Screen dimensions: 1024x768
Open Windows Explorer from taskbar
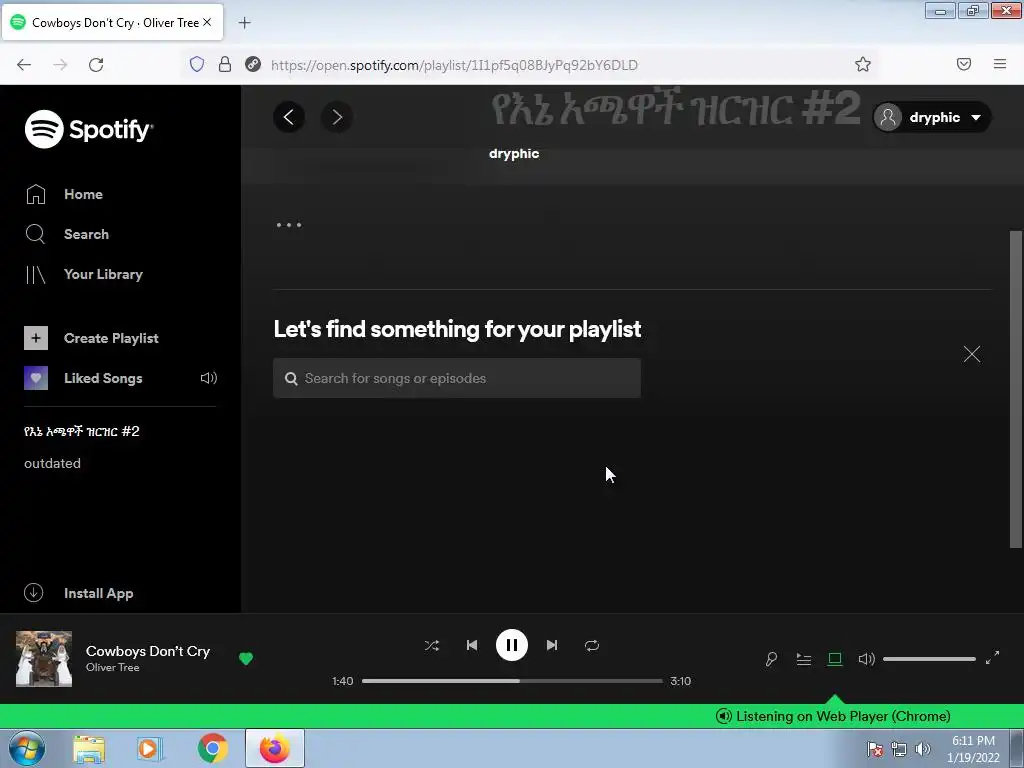[x=89, y=748]
